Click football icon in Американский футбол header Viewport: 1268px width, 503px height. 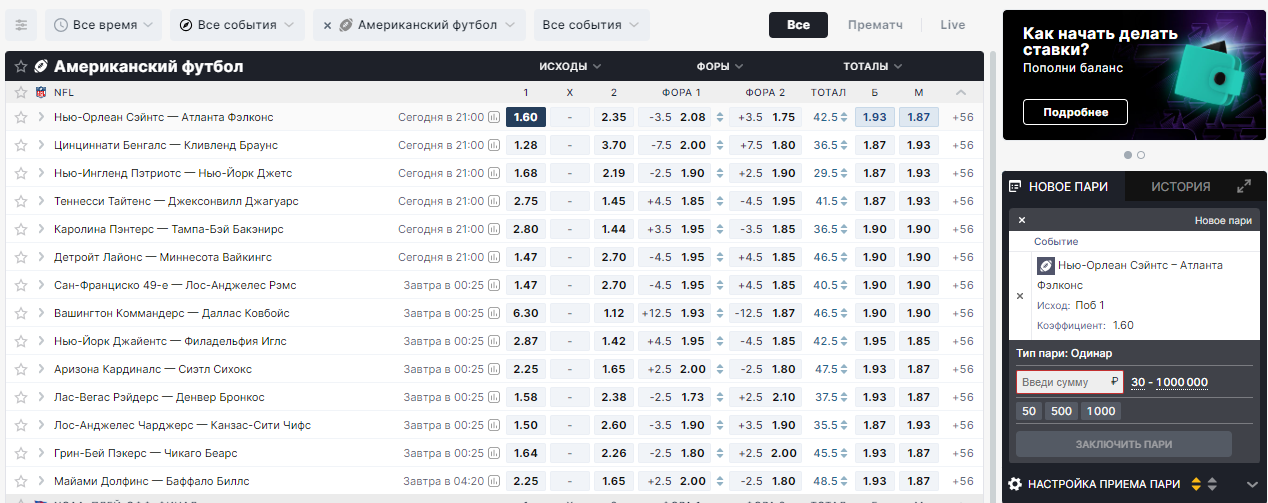point(41,67)
